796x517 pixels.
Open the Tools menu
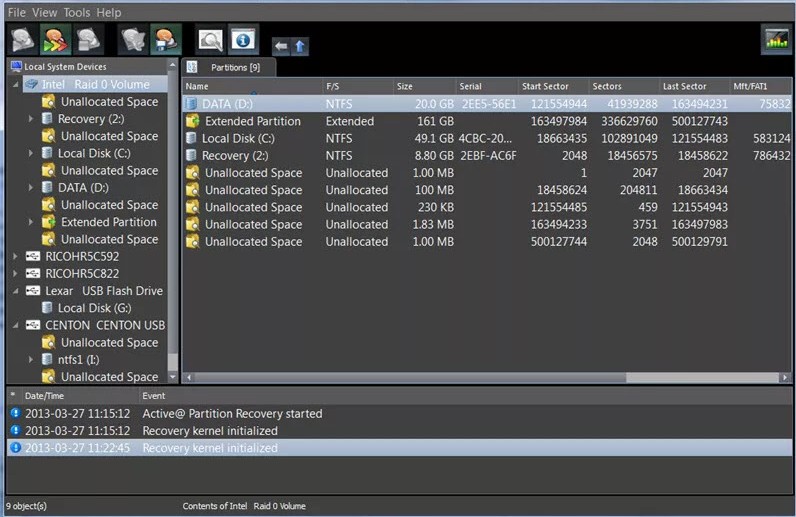pyautogui.click(x=77, y=13)
